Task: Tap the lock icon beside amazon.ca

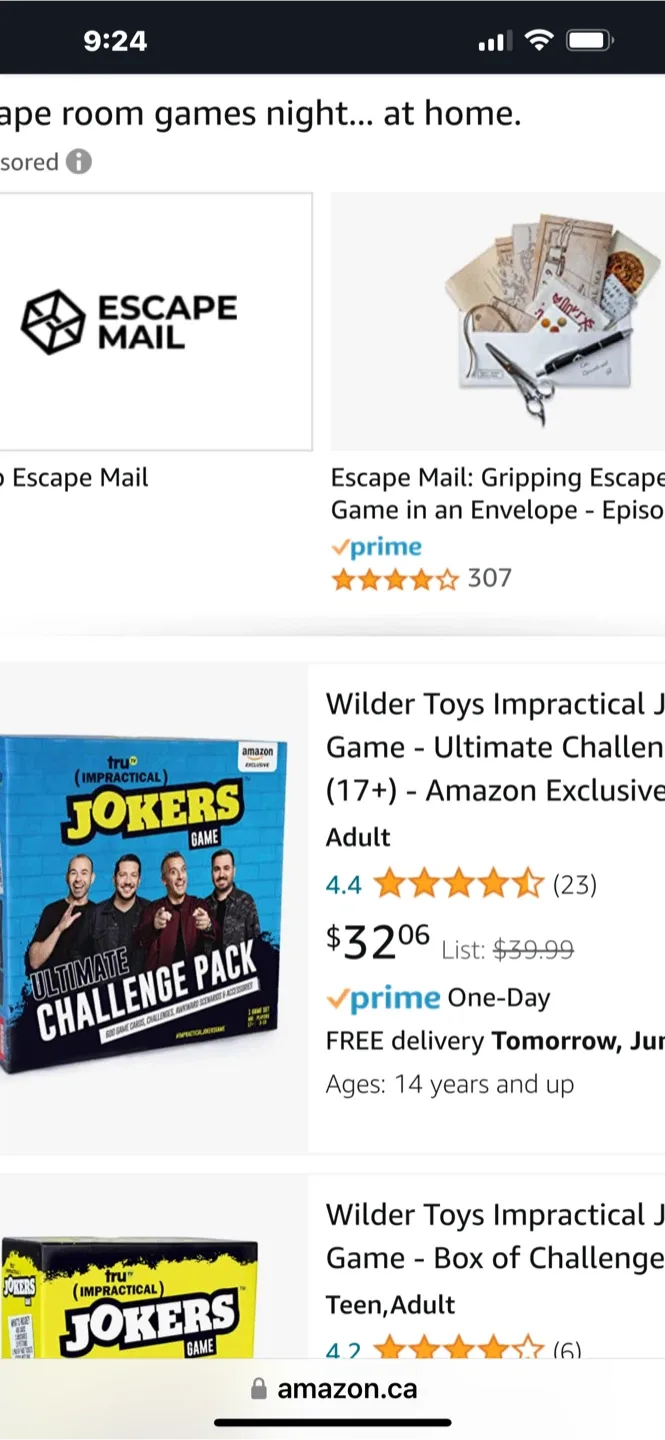Action: (257, 1387)
